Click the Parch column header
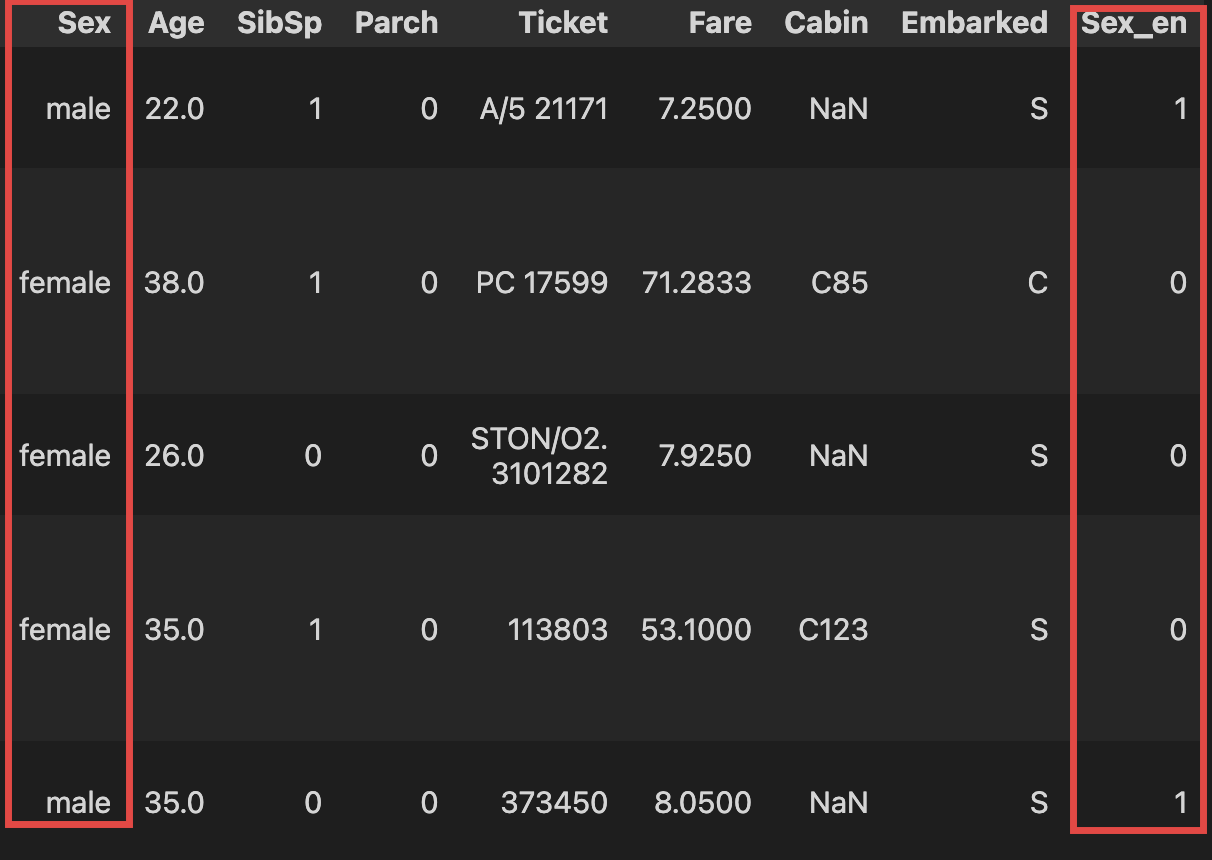The width and height of the screenshot is (1212, 860). coord(396,23)
